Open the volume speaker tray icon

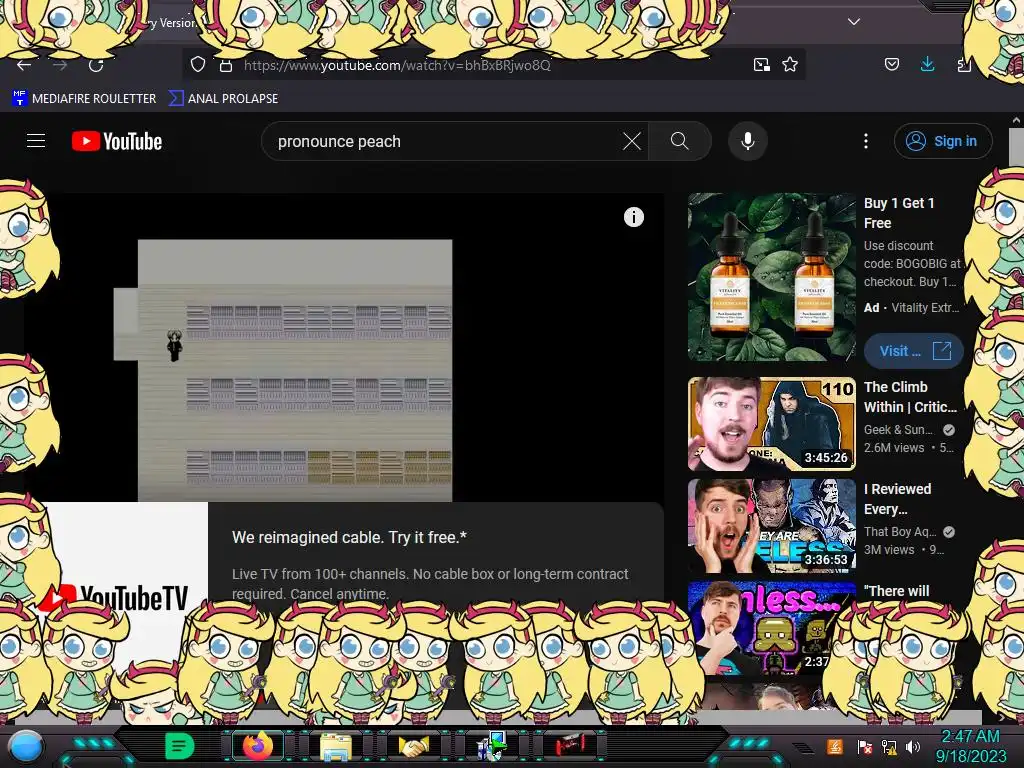tap(913, 746)
